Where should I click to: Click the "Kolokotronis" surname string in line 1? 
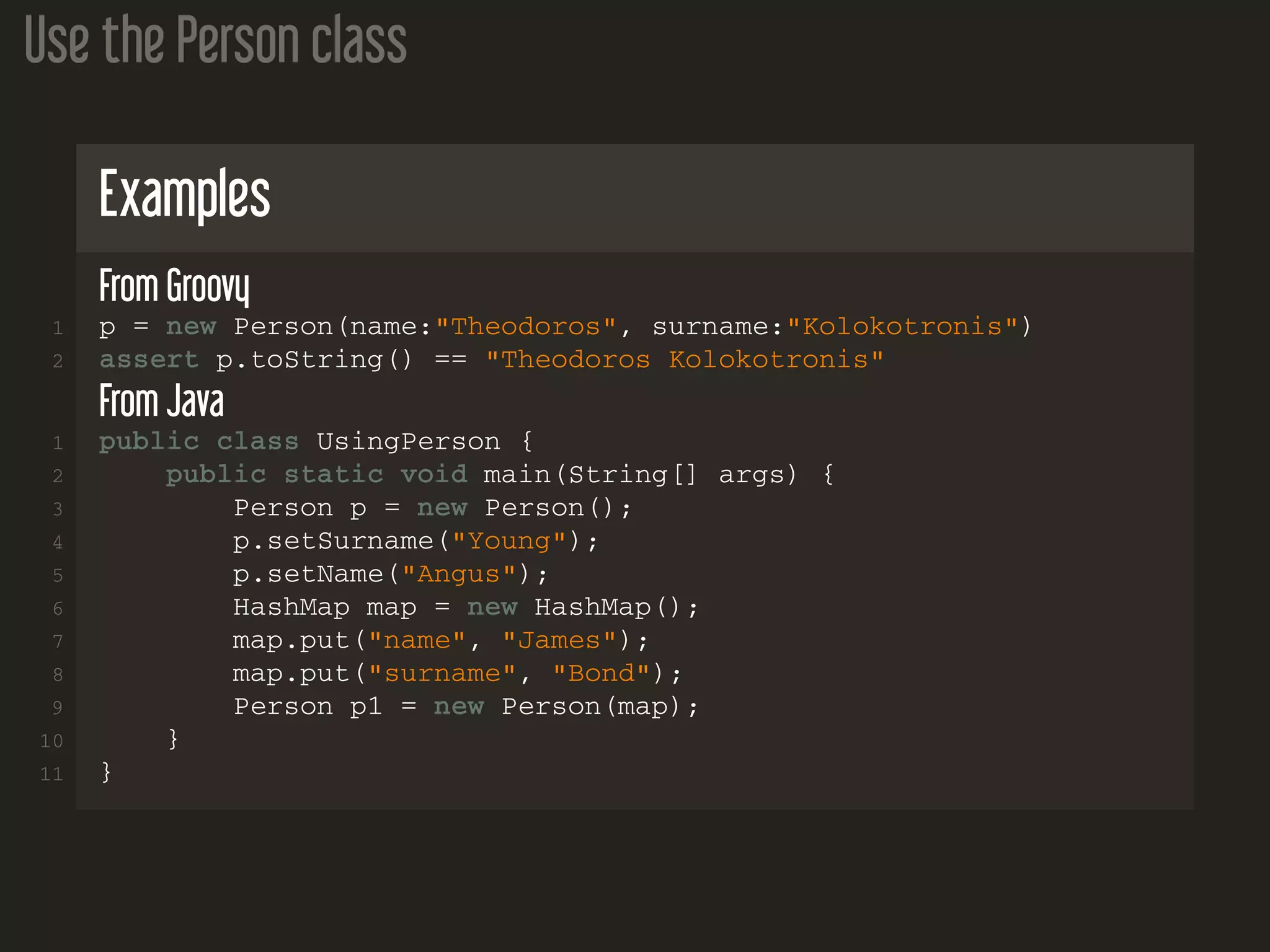(902, 327)
